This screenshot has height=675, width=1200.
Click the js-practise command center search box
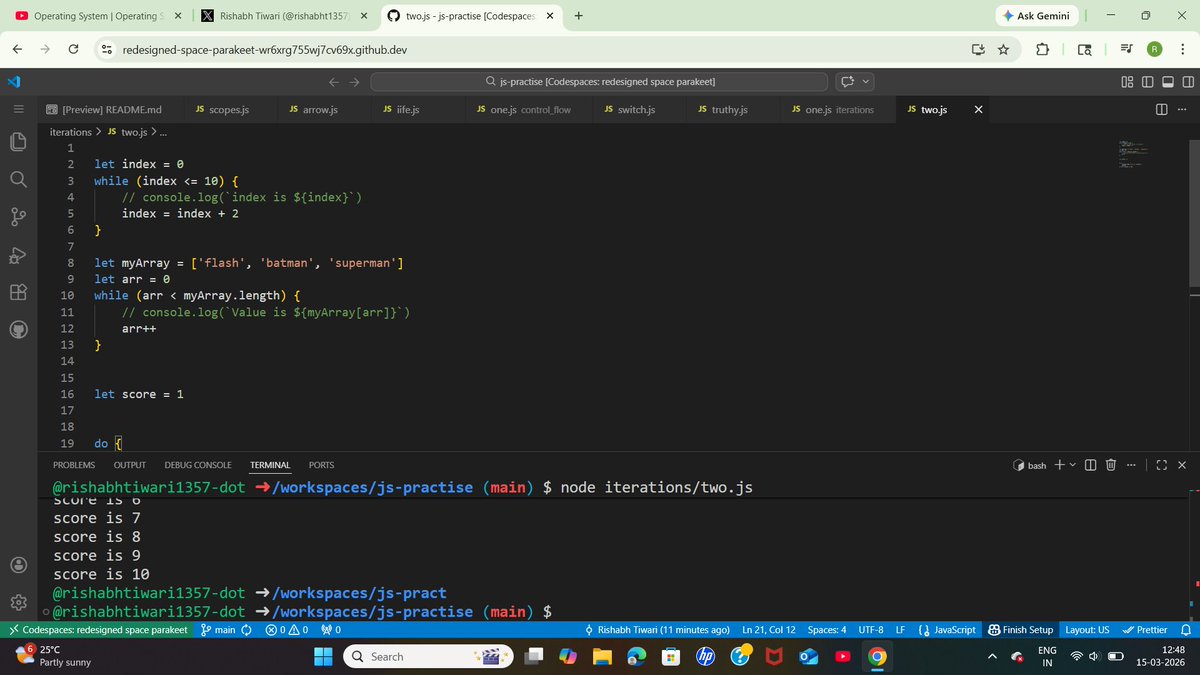599,82
